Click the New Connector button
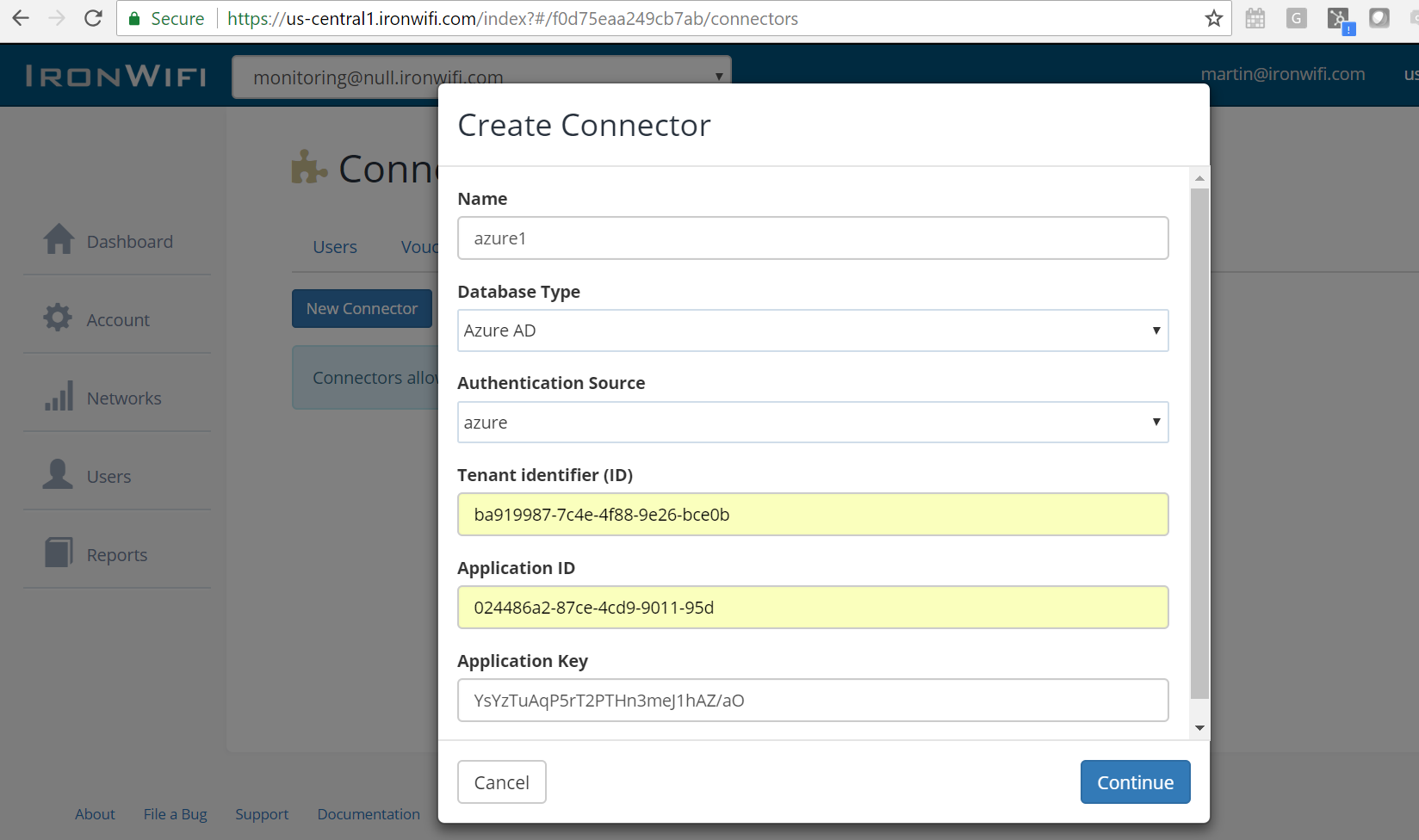This screenshot has height=840, width=1419. (362, 308)
